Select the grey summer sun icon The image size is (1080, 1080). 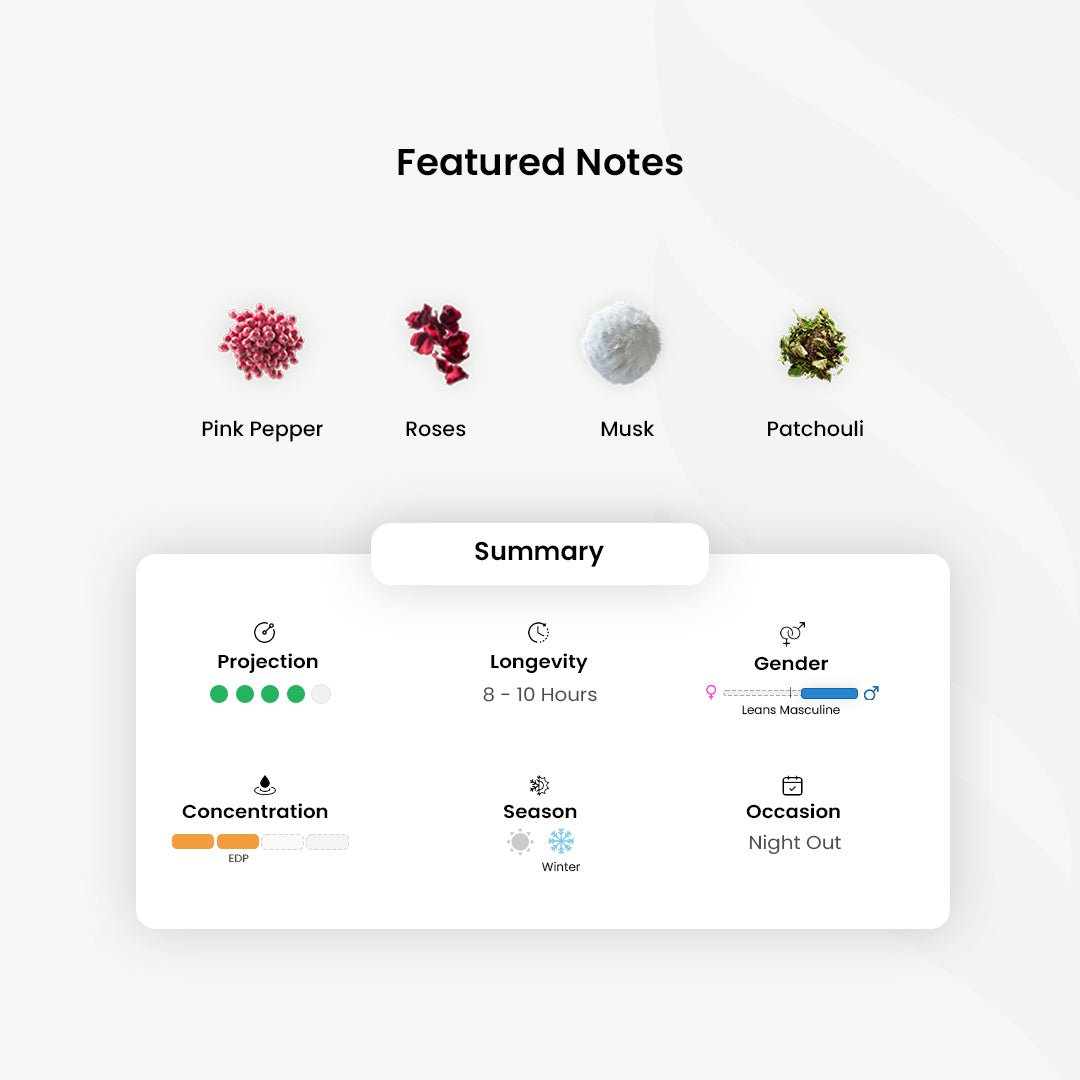click(520, 842)
